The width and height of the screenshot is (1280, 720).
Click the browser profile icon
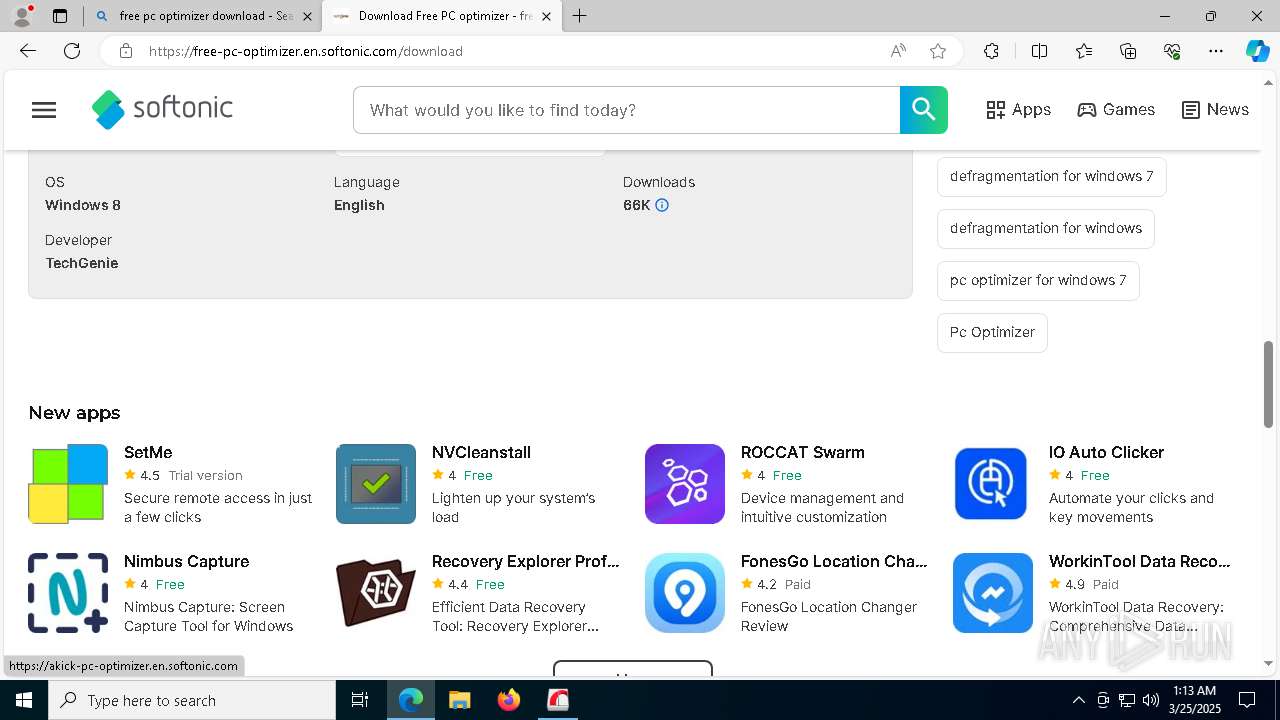click(x=22, y=16)
